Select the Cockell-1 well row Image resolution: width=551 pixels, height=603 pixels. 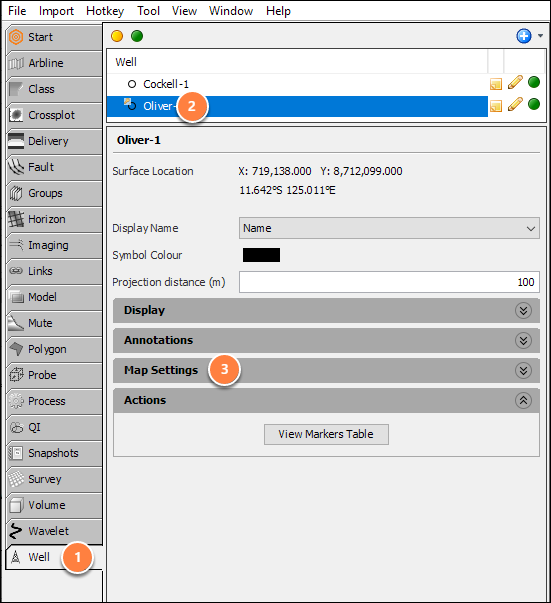coord(297,84)
